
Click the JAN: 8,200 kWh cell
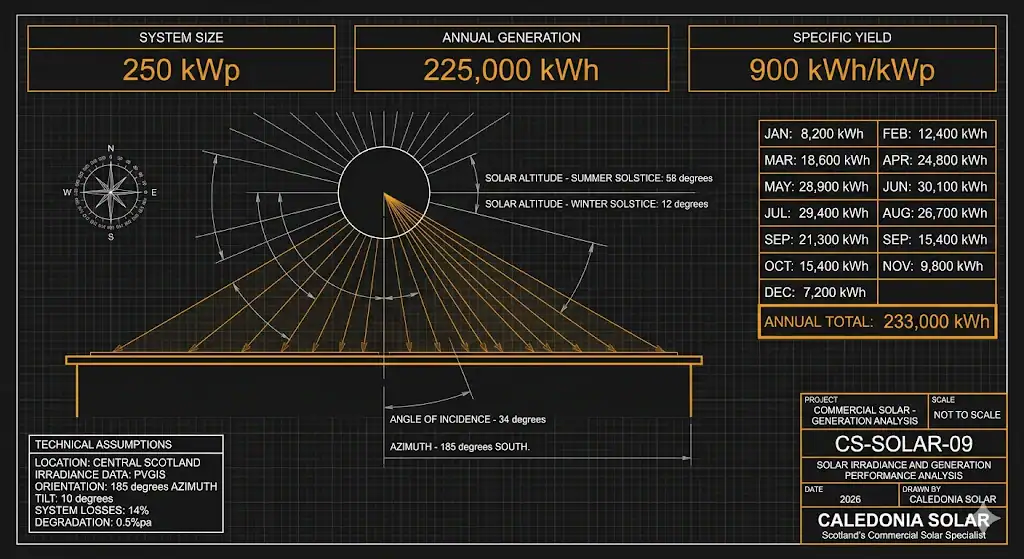[x=818, y=134]
